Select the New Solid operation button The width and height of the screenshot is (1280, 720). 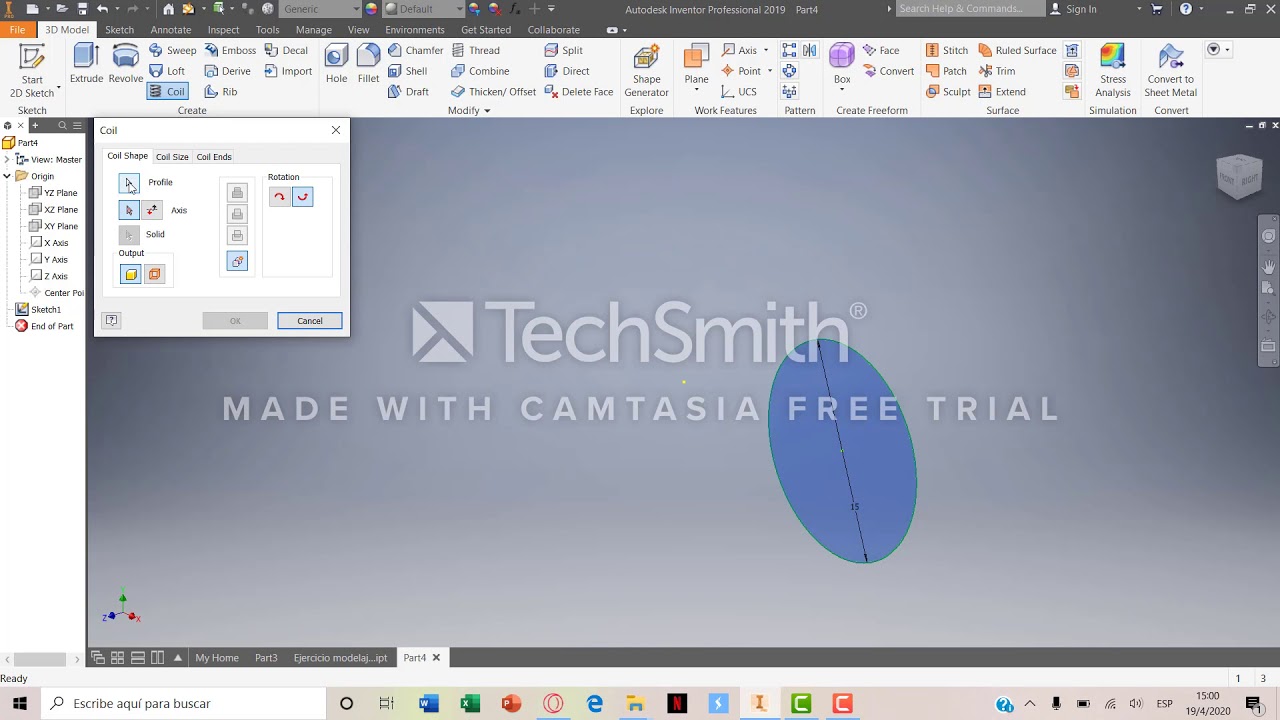(237, 261)
